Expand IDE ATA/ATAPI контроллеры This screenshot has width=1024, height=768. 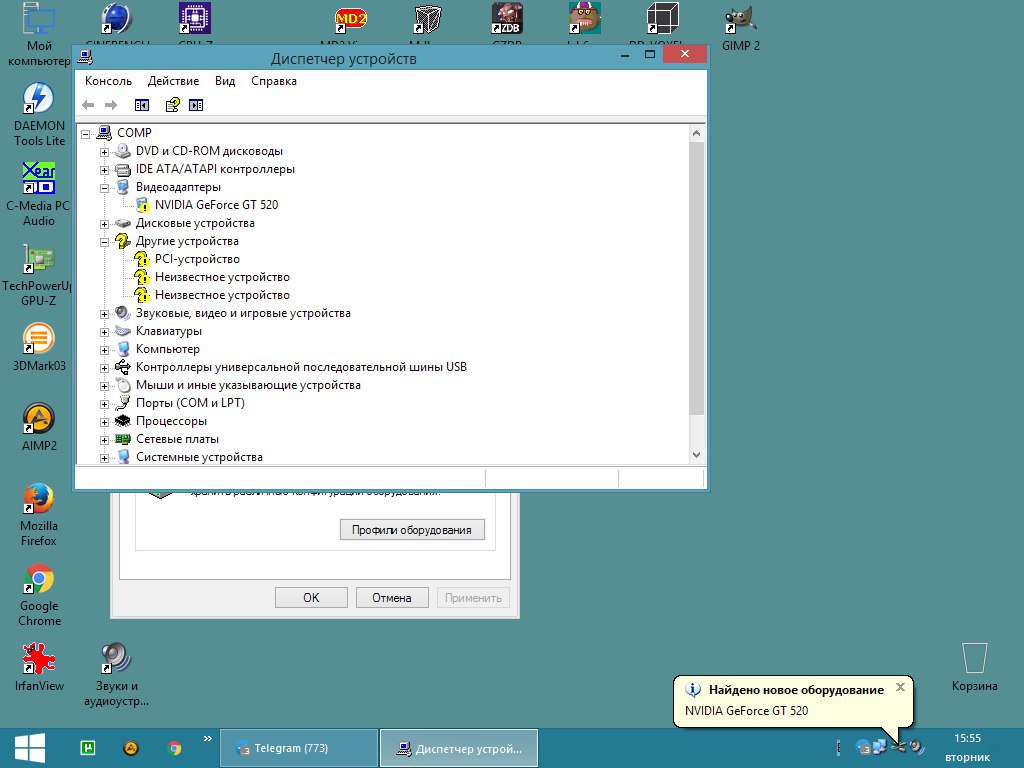[104, 170]
